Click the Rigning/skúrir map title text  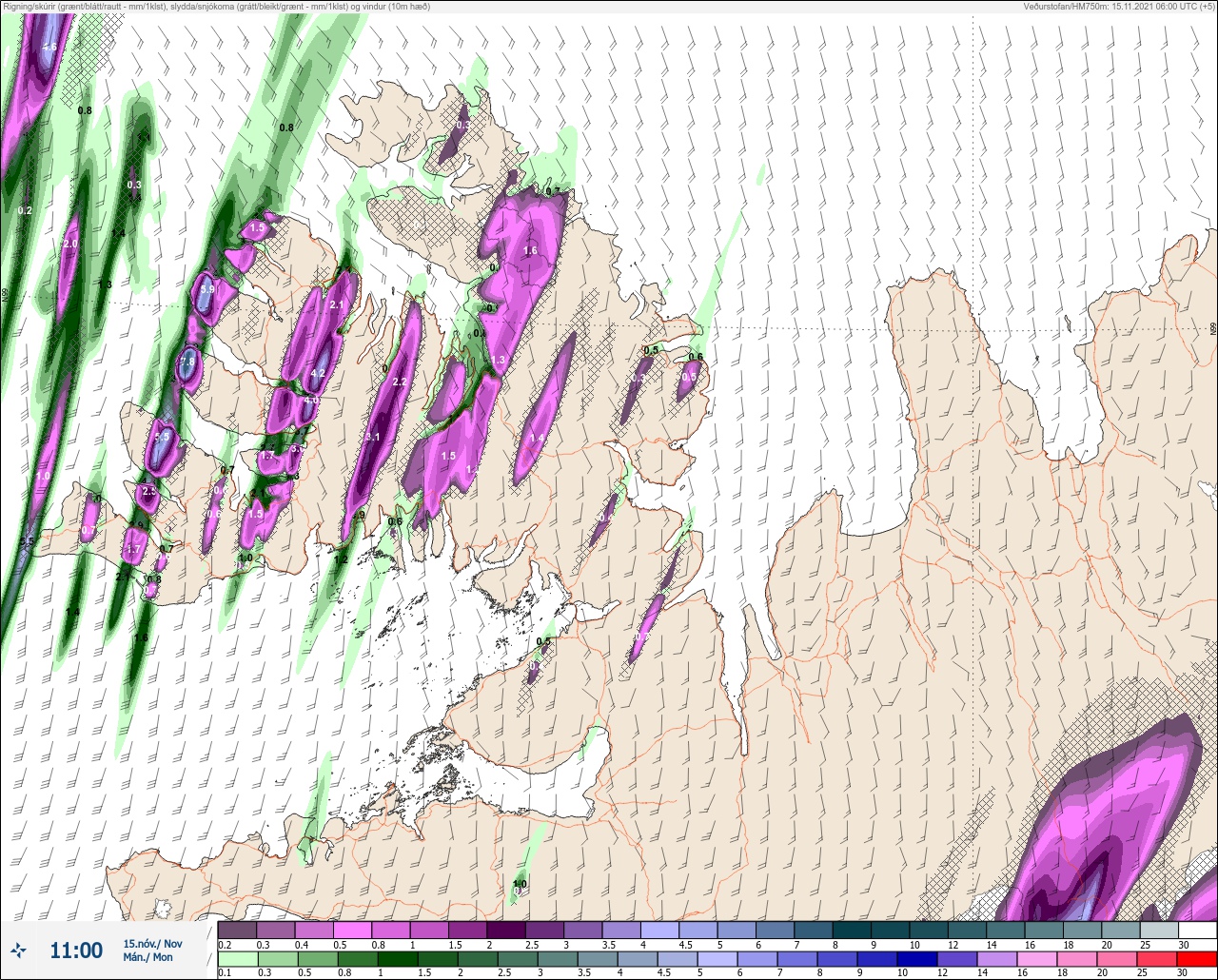click(215, 7)
